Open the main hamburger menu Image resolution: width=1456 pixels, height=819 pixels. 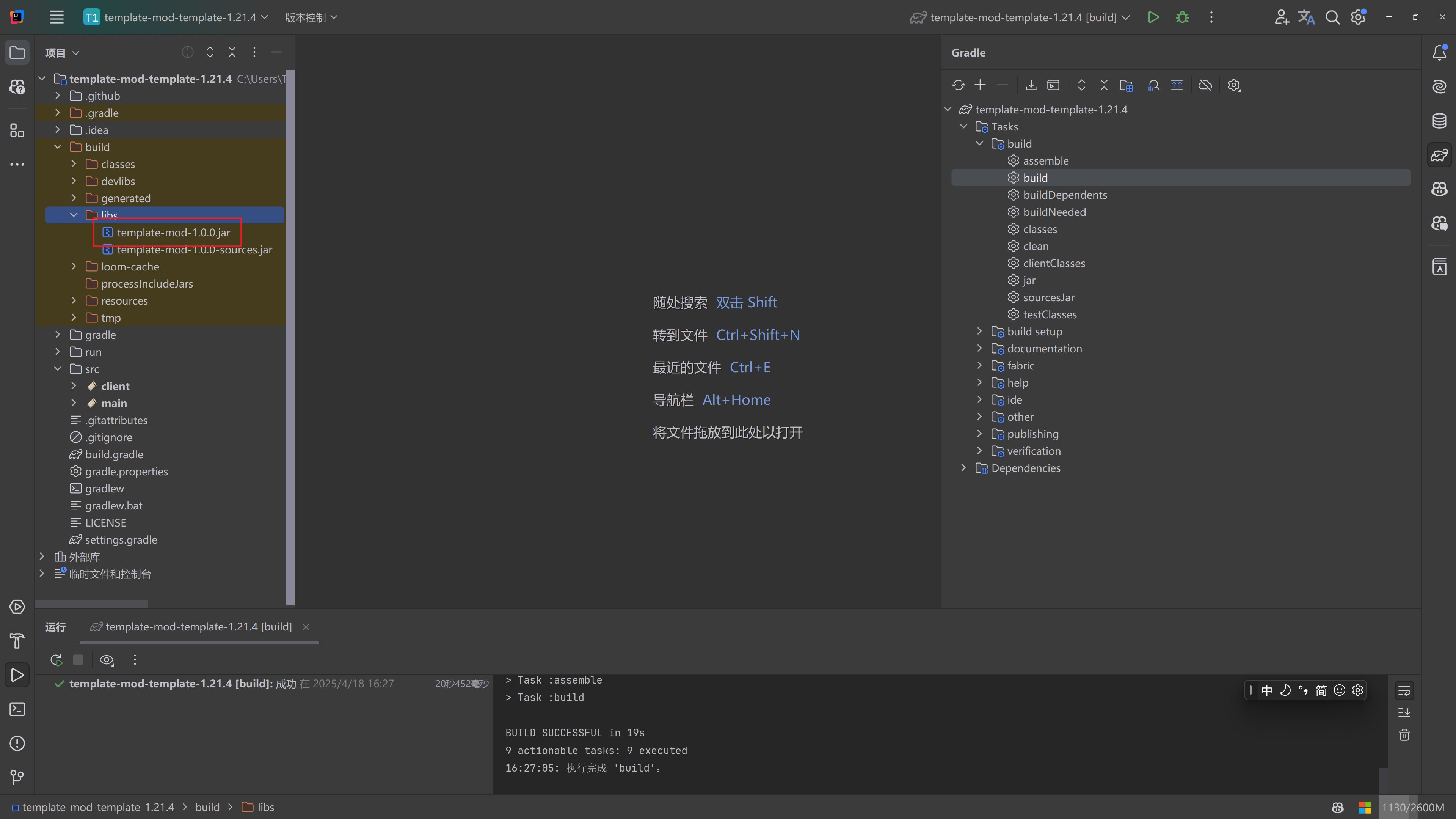coord(56,17)
